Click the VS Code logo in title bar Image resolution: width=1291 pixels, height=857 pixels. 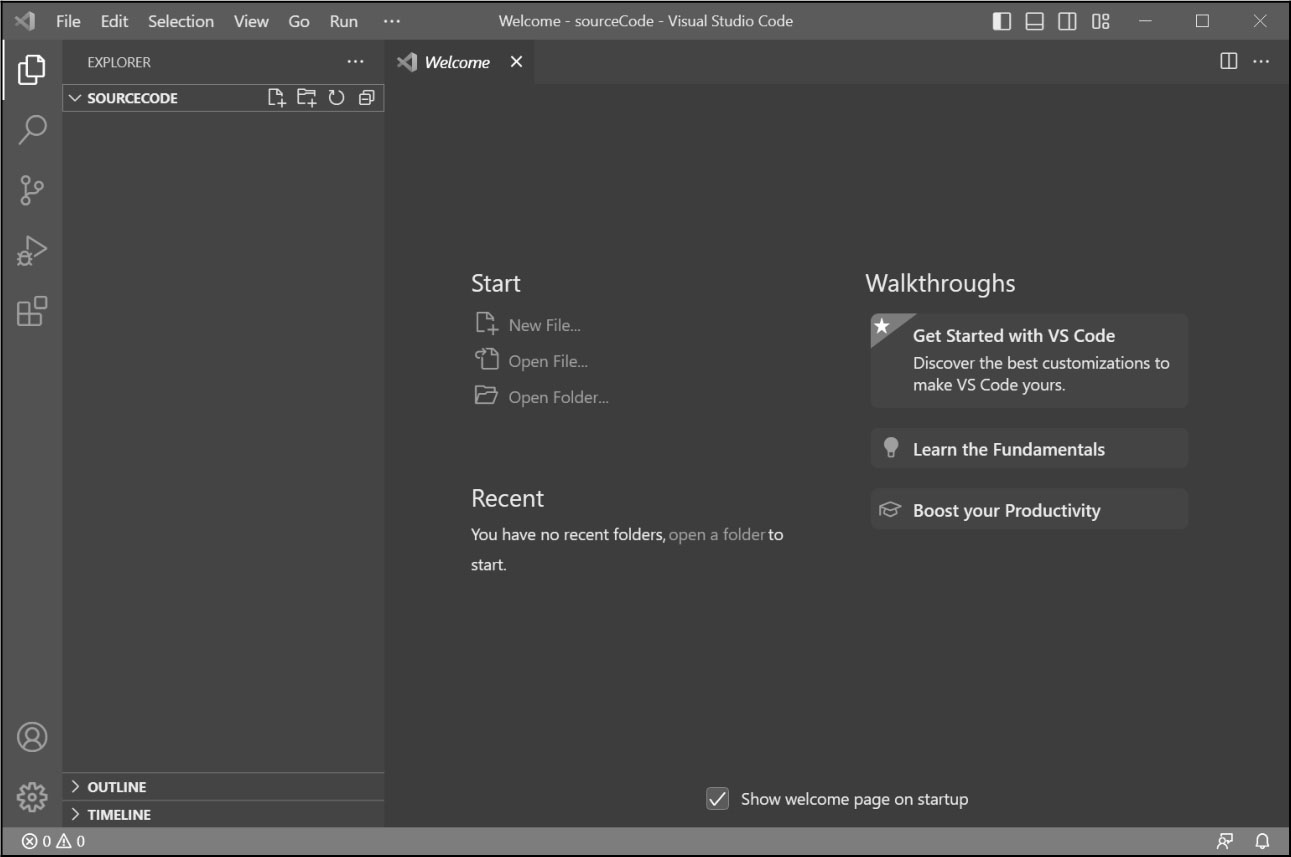point(26,21)
